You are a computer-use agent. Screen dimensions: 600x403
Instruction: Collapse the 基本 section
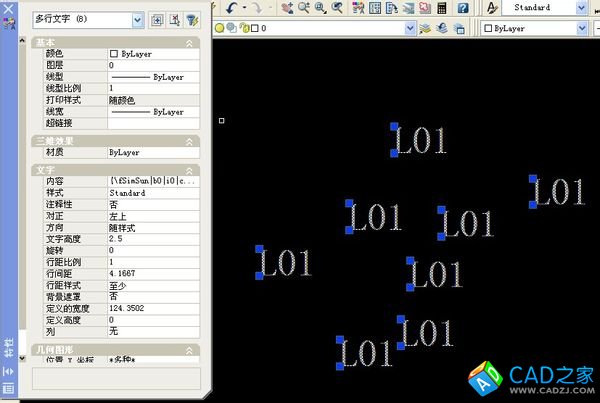[x=191, y=43]
